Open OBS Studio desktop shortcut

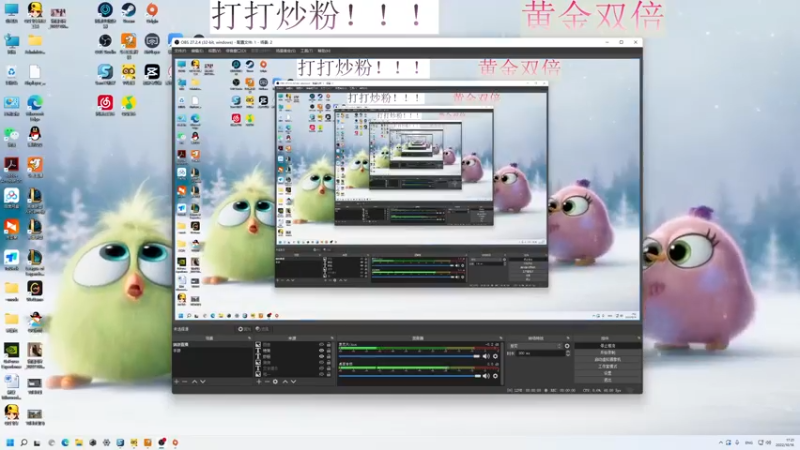click(105, 42)
